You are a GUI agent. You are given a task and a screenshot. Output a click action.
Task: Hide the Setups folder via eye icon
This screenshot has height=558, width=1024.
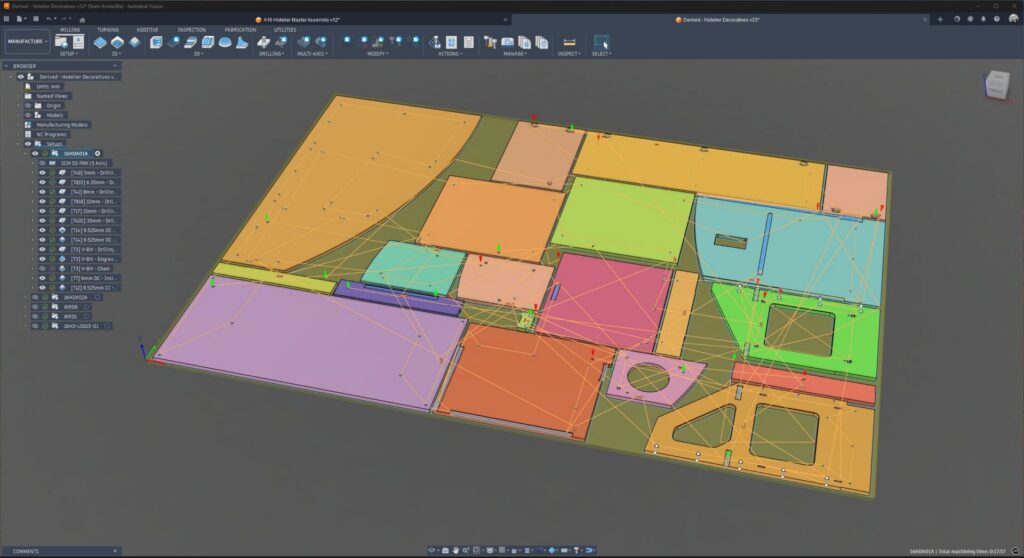click(x=29, y=144)
